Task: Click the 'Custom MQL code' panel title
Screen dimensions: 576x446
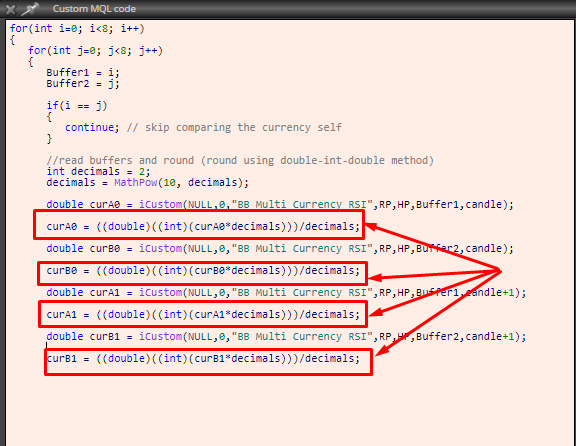Action: [94, 9]
